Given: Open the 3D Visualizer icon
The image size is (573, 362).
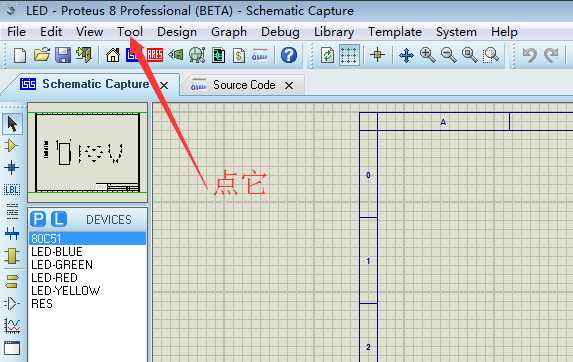Looking at the screenshot, I should pyautogui.click(x=176, y=56).
